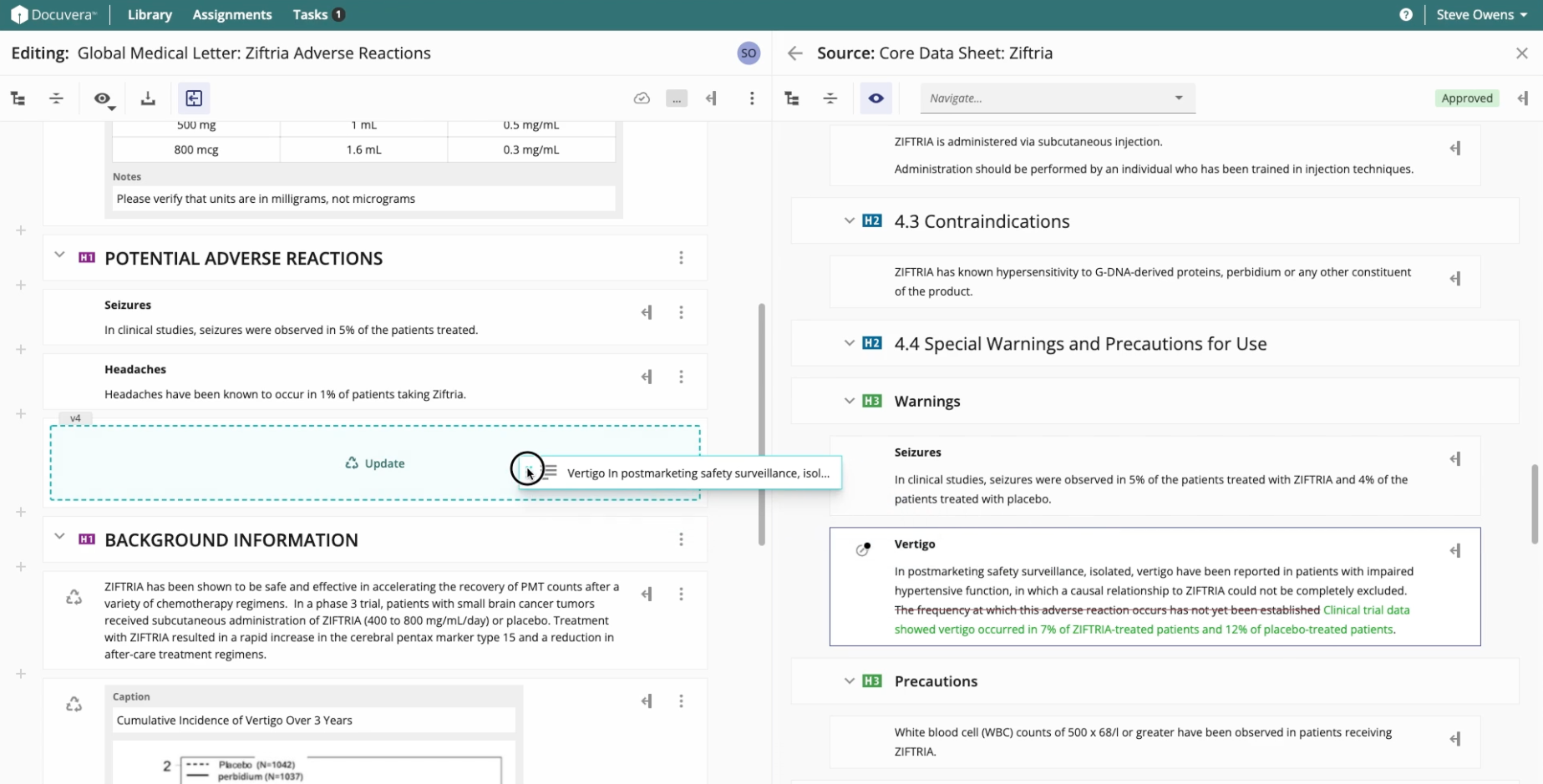Open the source panel outline tree icon

click(792, 99)
